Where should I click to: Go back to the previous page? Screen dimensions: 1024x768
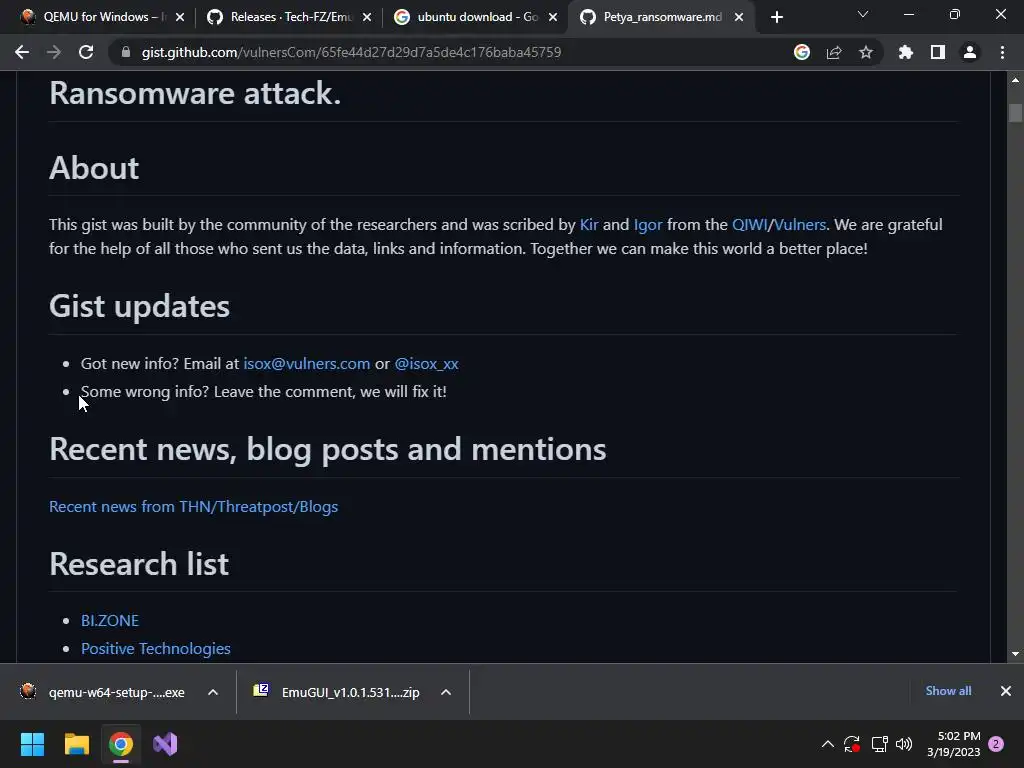click(22, 52)
